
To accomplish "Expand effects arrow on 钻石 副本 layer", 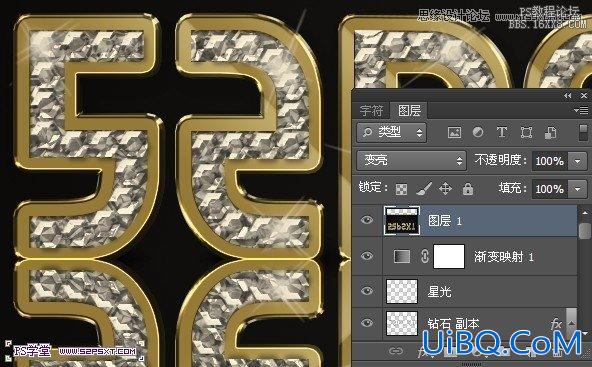I will click(x=572, y=324).
